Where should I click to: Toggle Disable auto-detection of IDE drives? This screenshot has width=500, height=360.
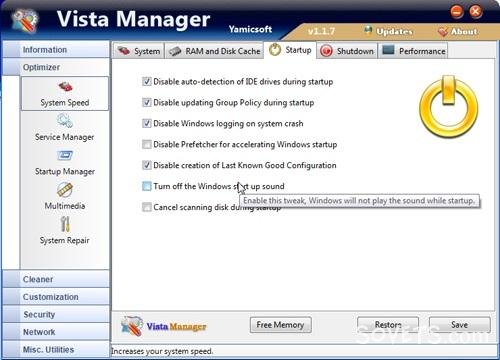(147, 81)
